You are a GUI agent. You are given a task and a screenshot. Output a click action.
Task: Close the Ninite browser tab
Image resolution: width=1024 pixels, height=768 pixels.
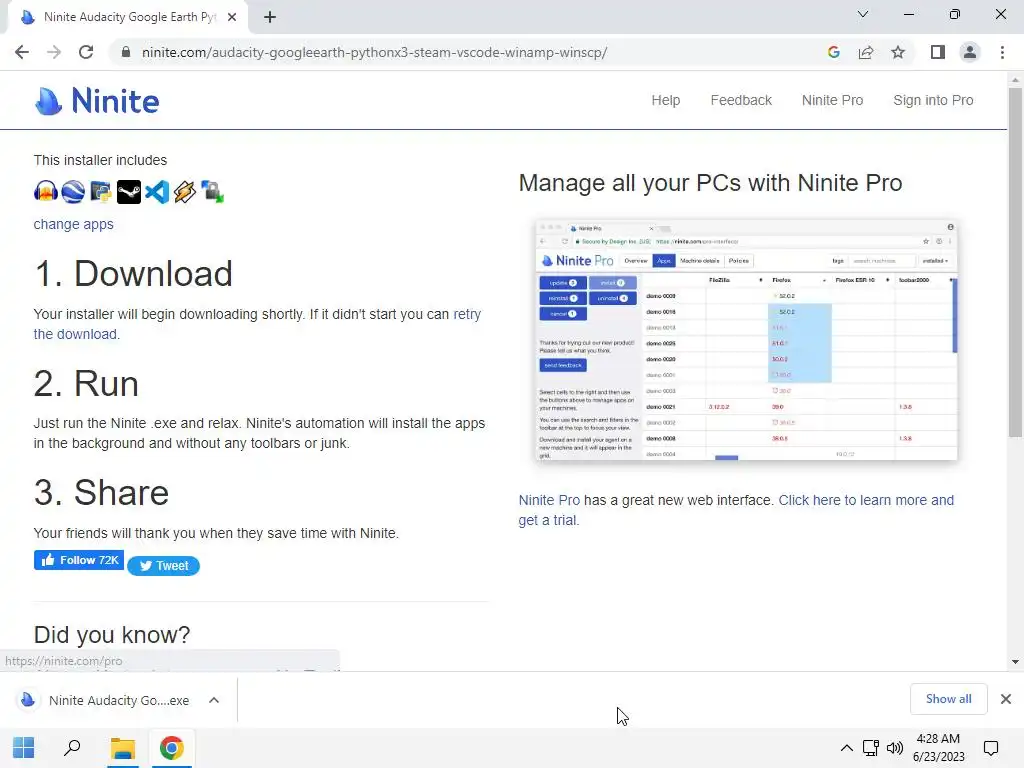[232, 17]
